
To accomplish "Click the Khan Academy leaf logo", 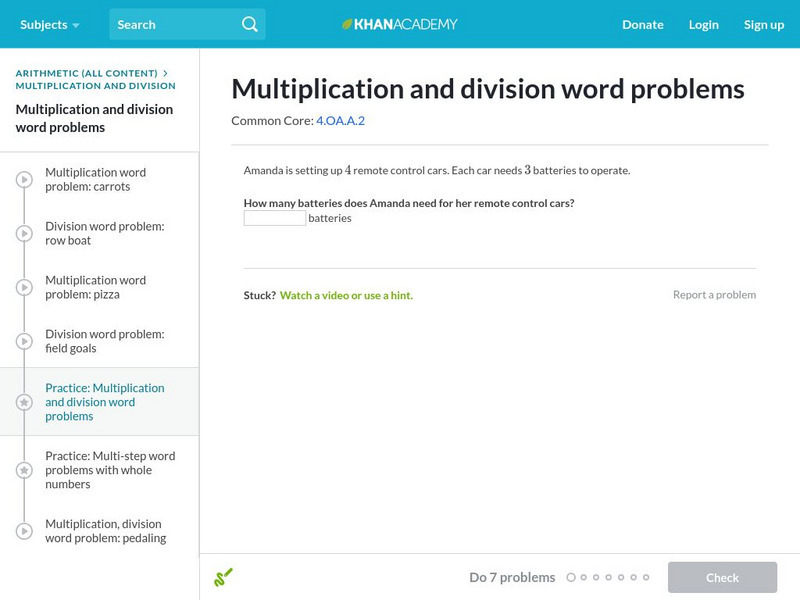I will (348, 24).
